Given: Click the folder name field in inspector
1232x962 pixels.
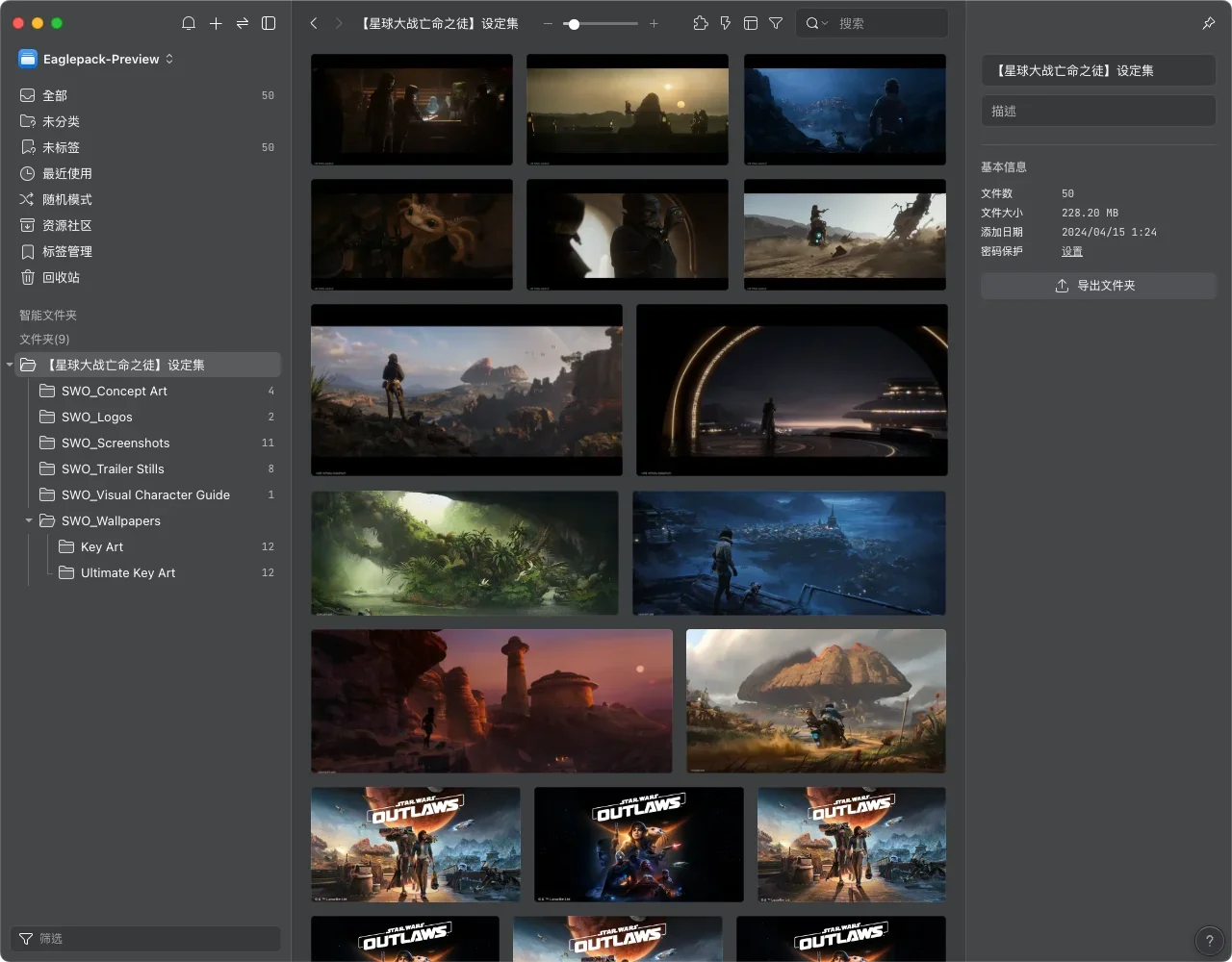Looking at the screenshot, I should (1098, 70).
